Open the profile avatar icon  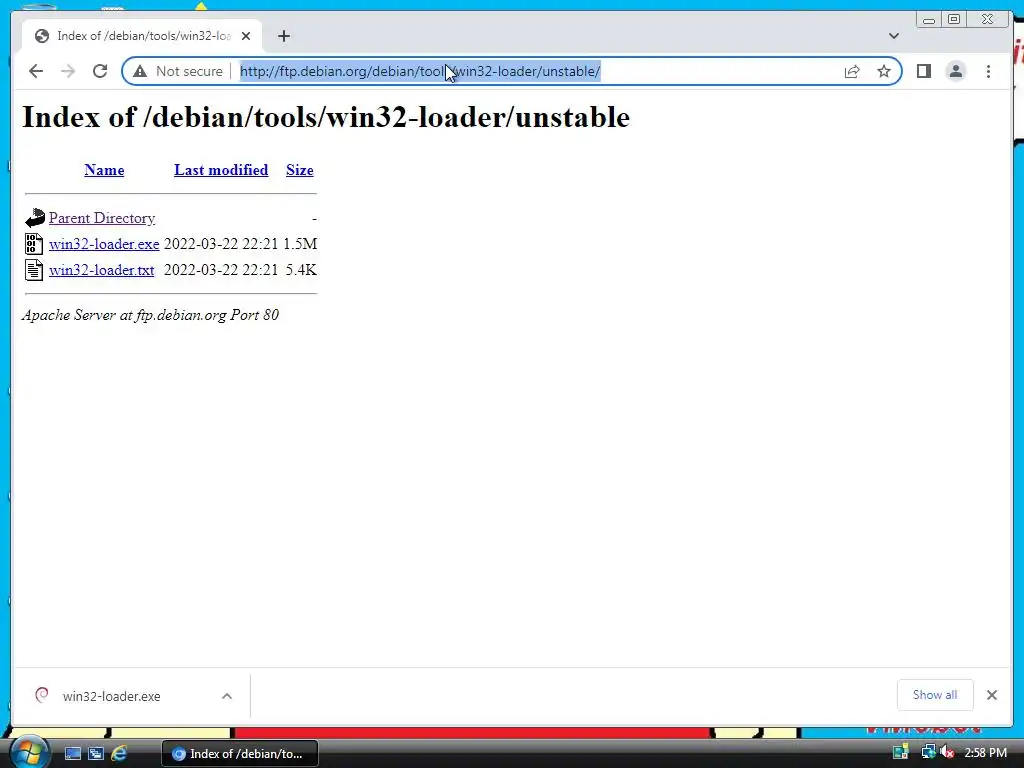click(x=955, y=71)
